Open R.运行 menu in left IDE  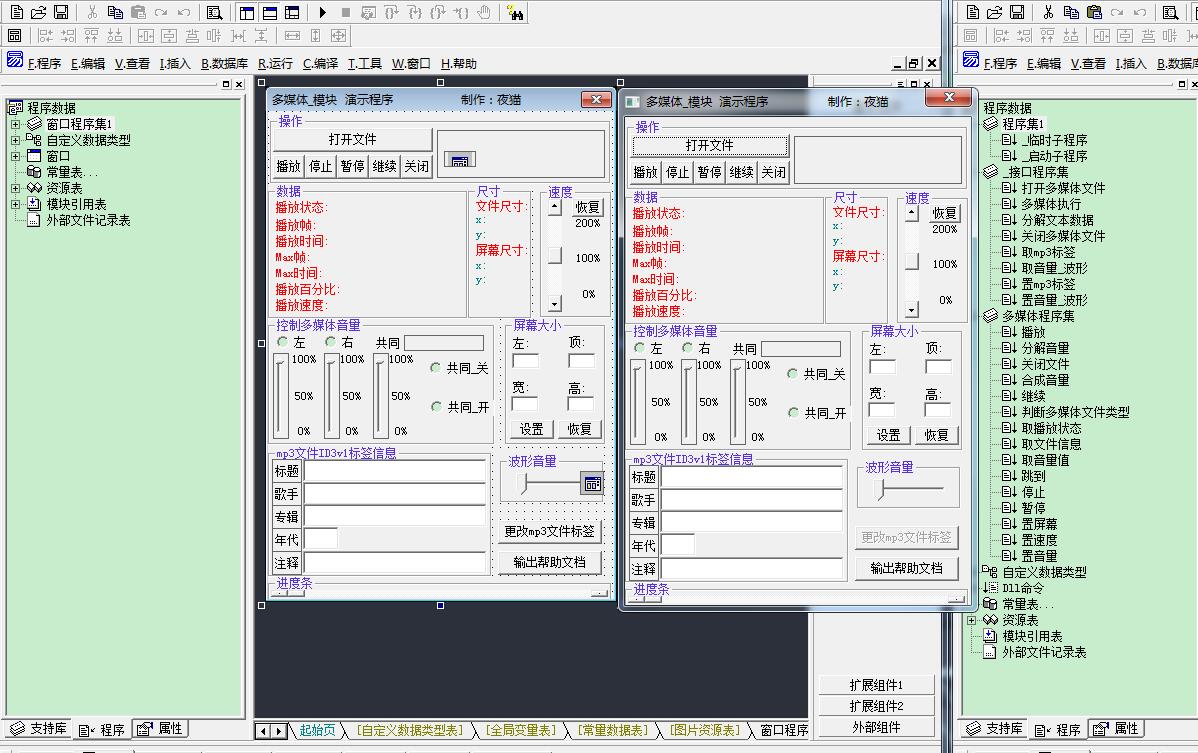click(x=275, y=63)
